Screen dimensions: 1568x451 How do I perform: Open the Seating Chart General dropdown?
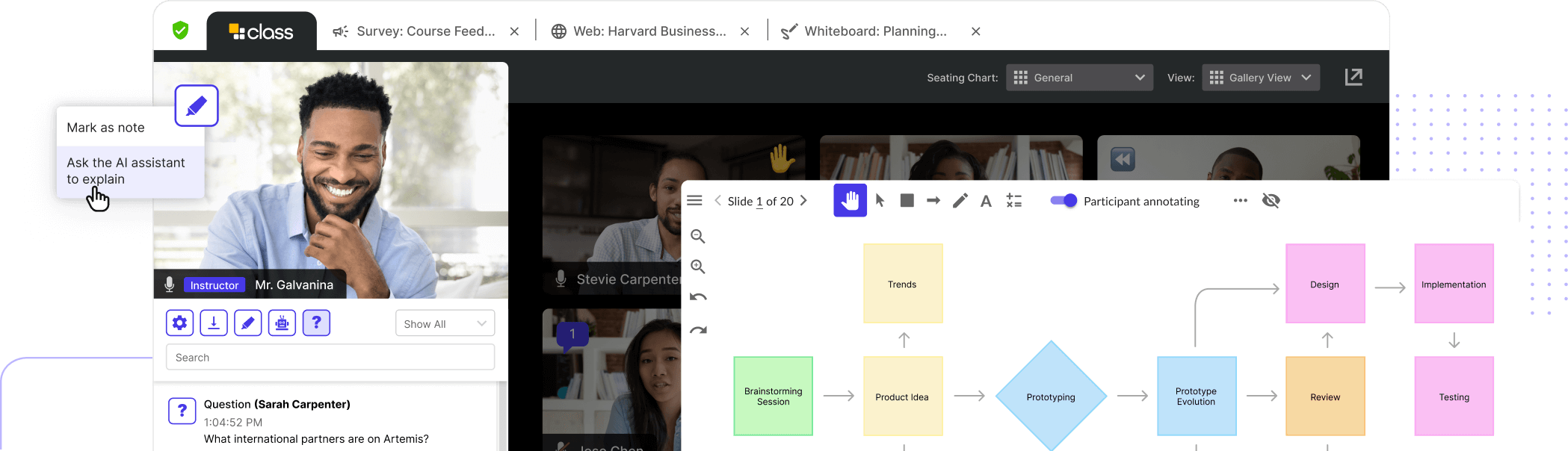click(1078, 78)
